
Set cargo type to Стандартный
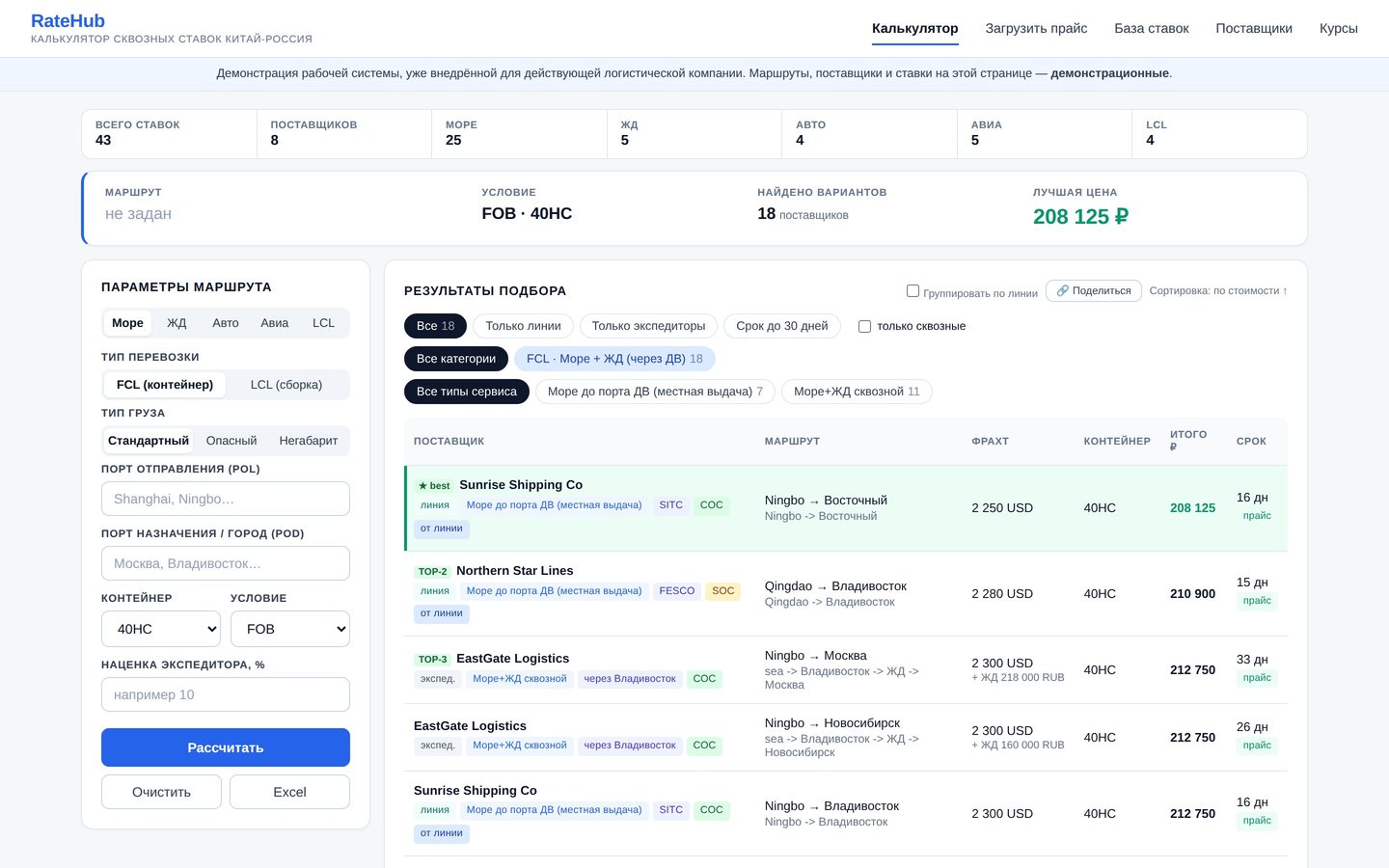(x=149, y=441)
